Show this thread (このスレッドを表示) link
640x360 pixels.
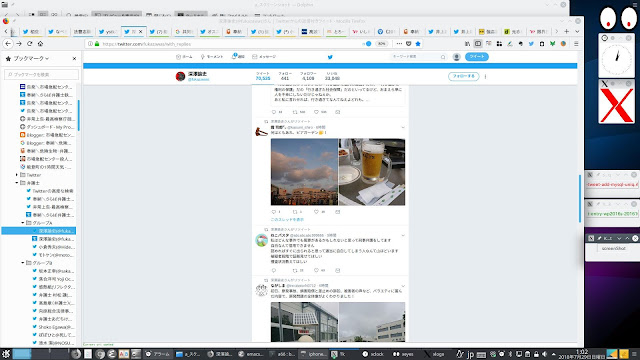pos(287,220)
